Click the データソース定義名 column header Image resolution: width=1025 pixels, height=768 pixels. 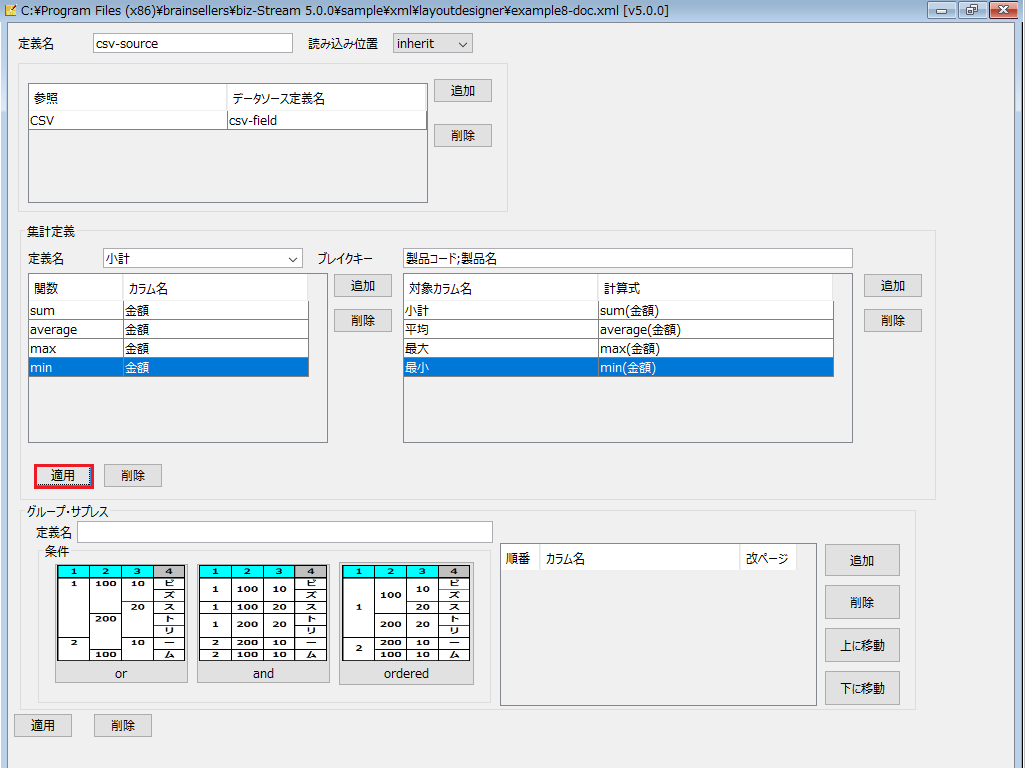[x=327, y=98]
